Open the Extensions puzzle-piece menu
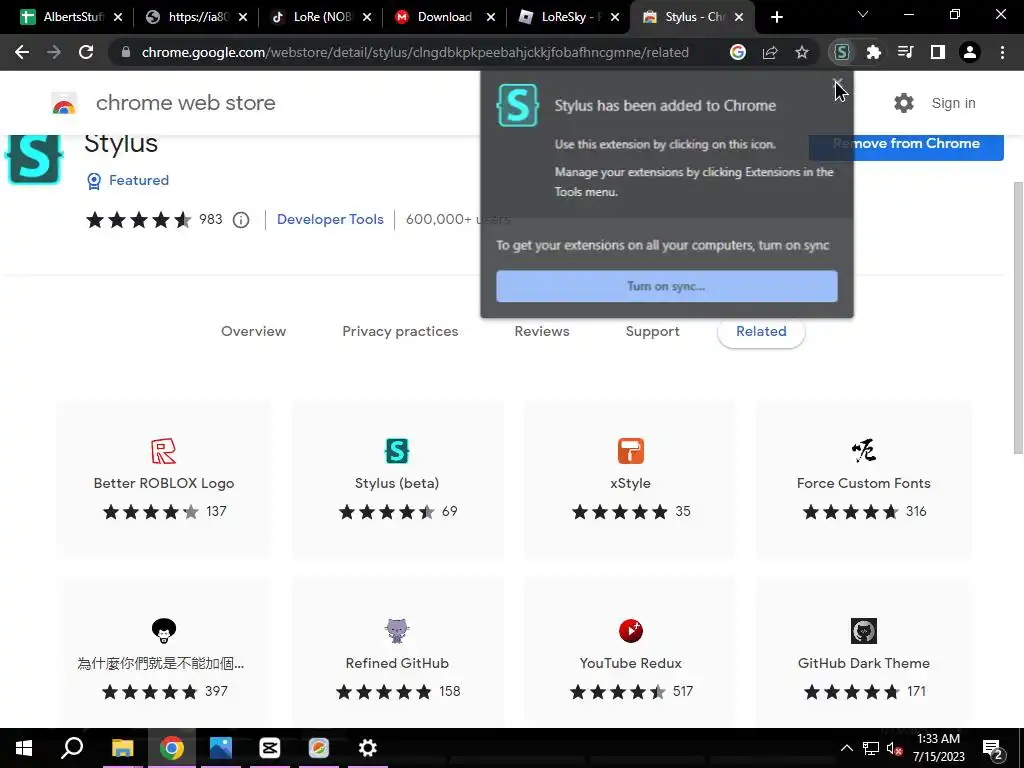The width and height of the screenshot is (1024, 768). click(x=873, y=52)
